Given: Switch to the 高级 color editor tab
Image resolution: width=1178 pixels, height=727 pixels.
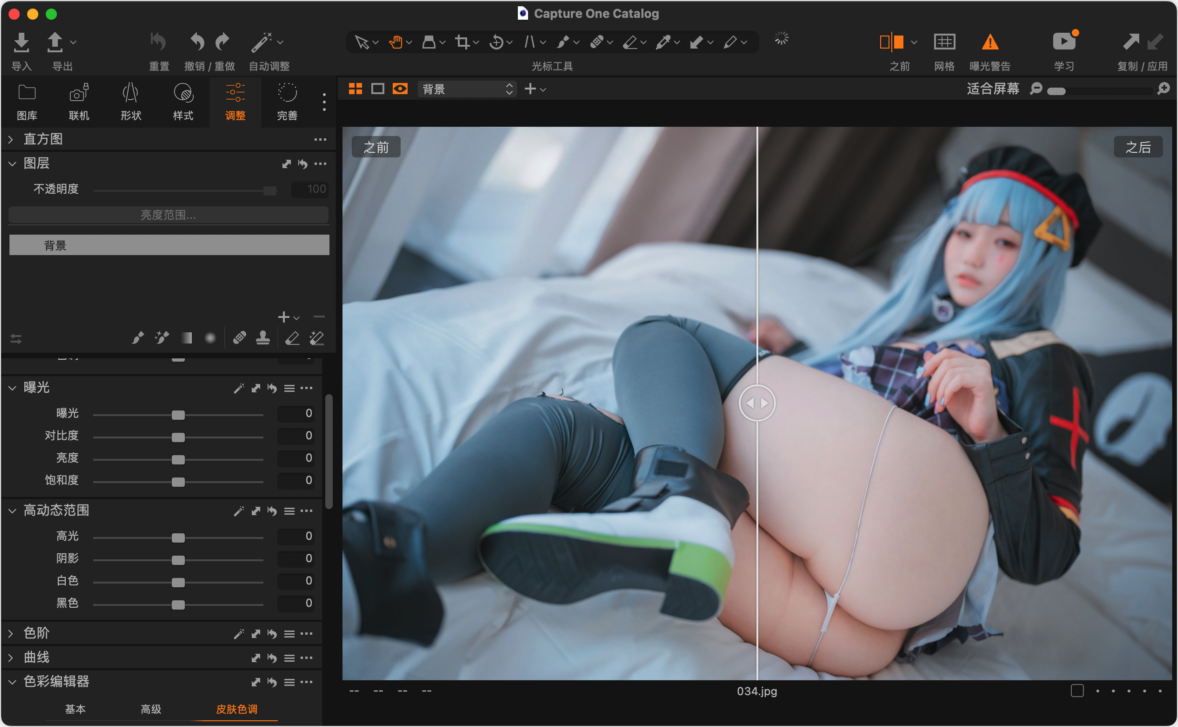Looking at the screenshot, I should pos(151,710).
